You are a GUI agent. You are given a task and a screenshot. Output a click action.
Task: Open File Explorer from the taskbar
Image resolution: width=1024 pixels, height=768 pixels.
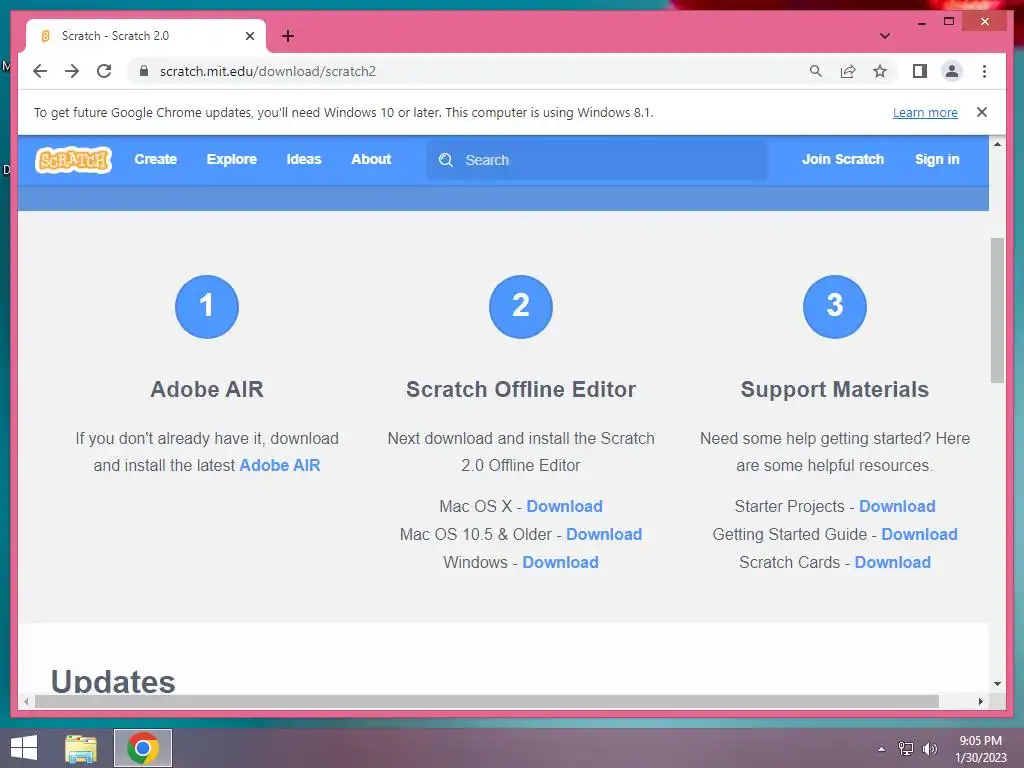[x=81, y=748]
